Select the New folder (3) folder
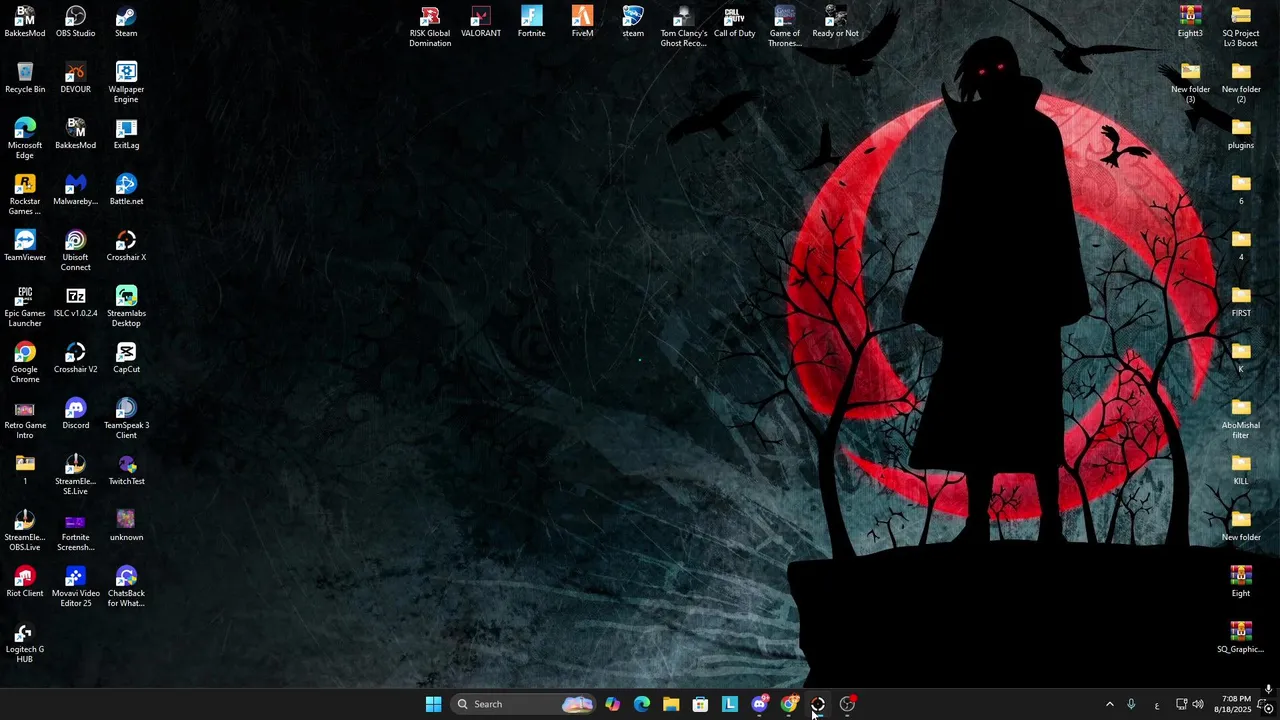 coord(1190,83)
